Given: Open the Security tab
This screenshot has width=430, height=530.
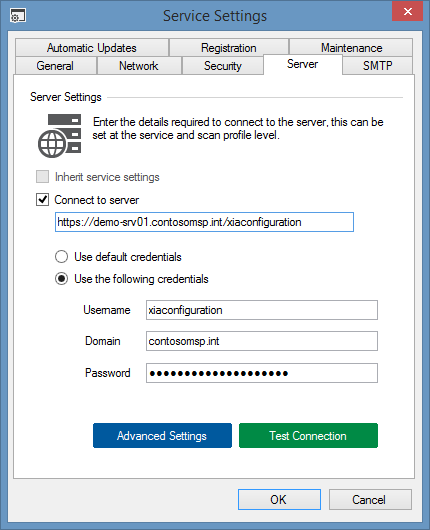Looking at the screenshot, I should coord(223,66).
